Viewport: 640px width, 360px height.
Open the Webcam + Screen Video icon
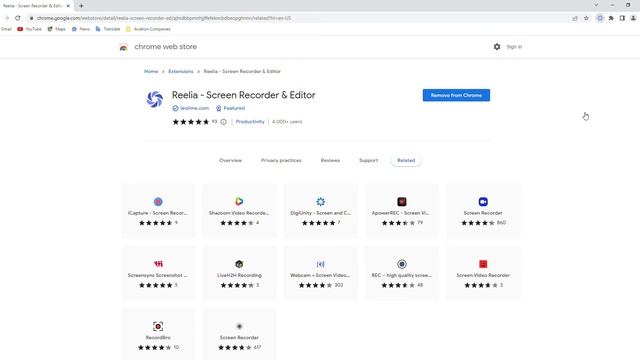coord(320,264)
